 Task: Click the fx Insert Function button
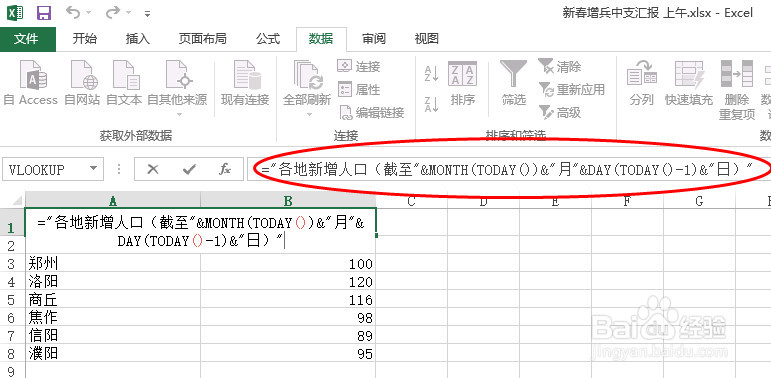click(x=225, y=170)
